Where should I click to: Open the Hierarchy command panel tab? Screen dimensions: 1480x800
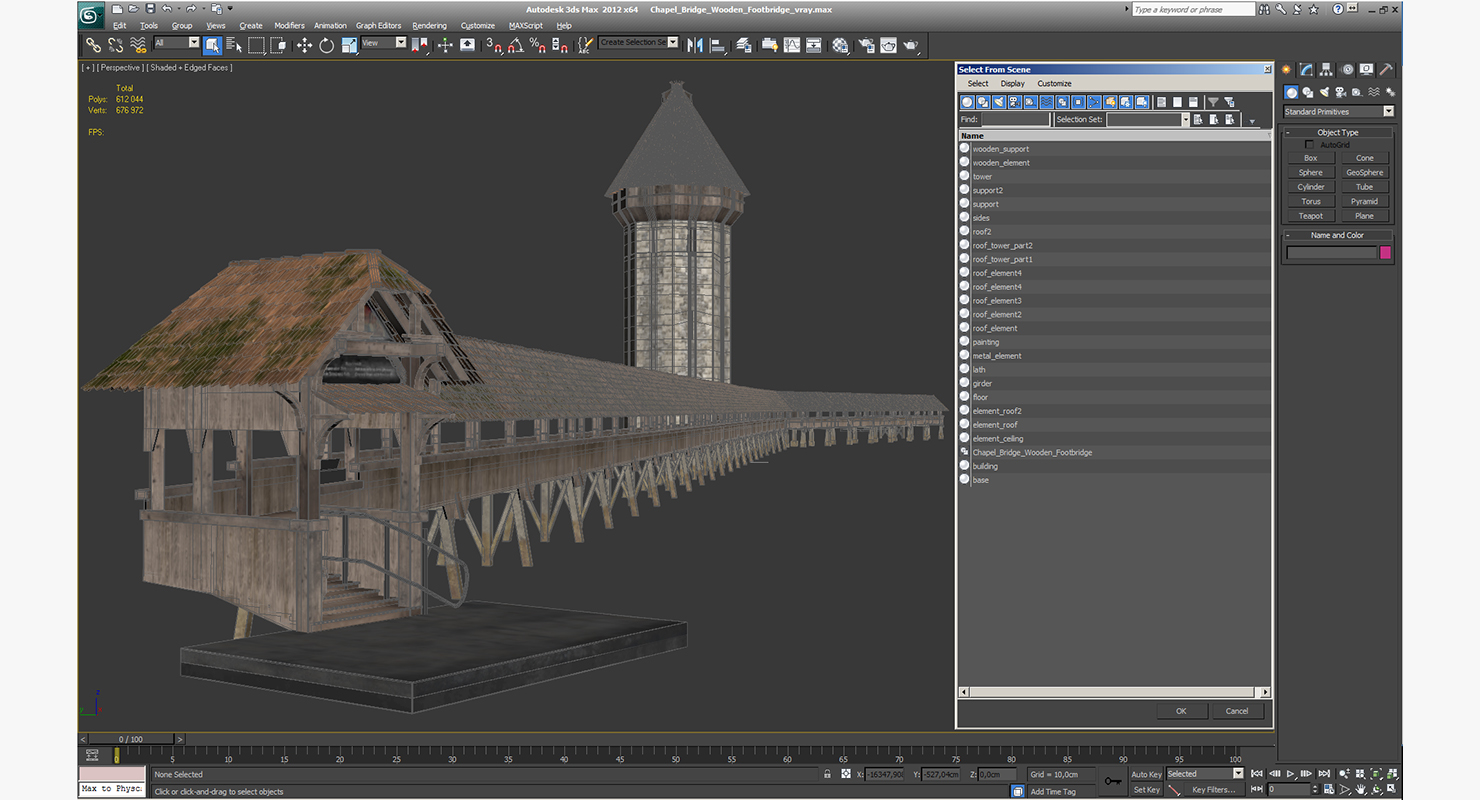(x=1327, y=69)
